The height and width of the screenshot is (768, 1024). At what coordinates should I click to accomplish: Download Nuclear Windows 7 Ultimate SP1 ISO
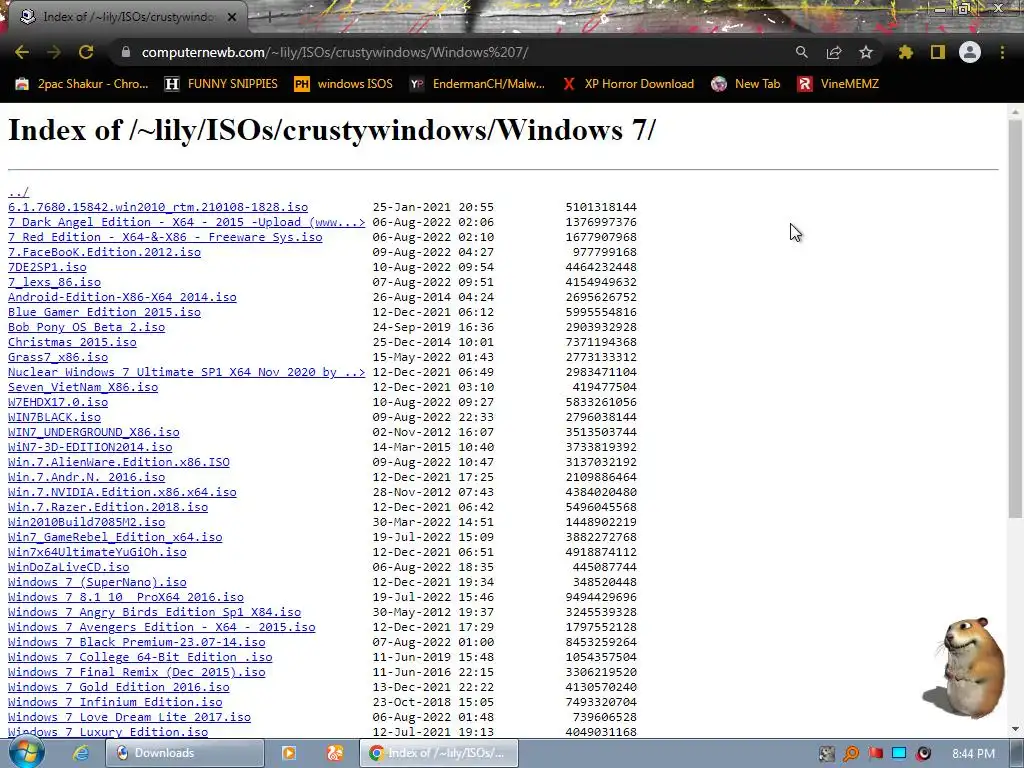pos(187,372)
